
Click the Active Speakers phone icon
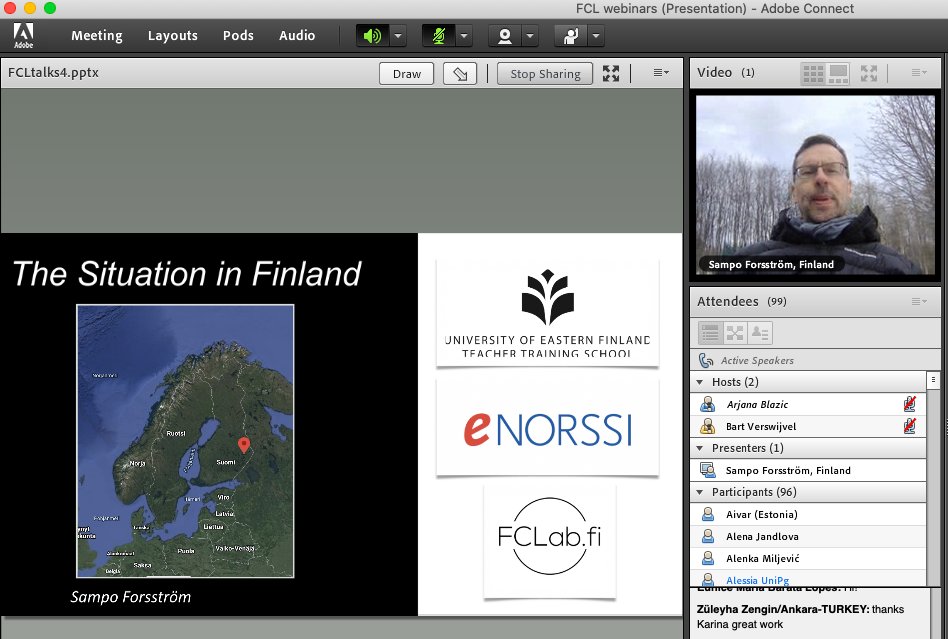[x=706, y=360]
